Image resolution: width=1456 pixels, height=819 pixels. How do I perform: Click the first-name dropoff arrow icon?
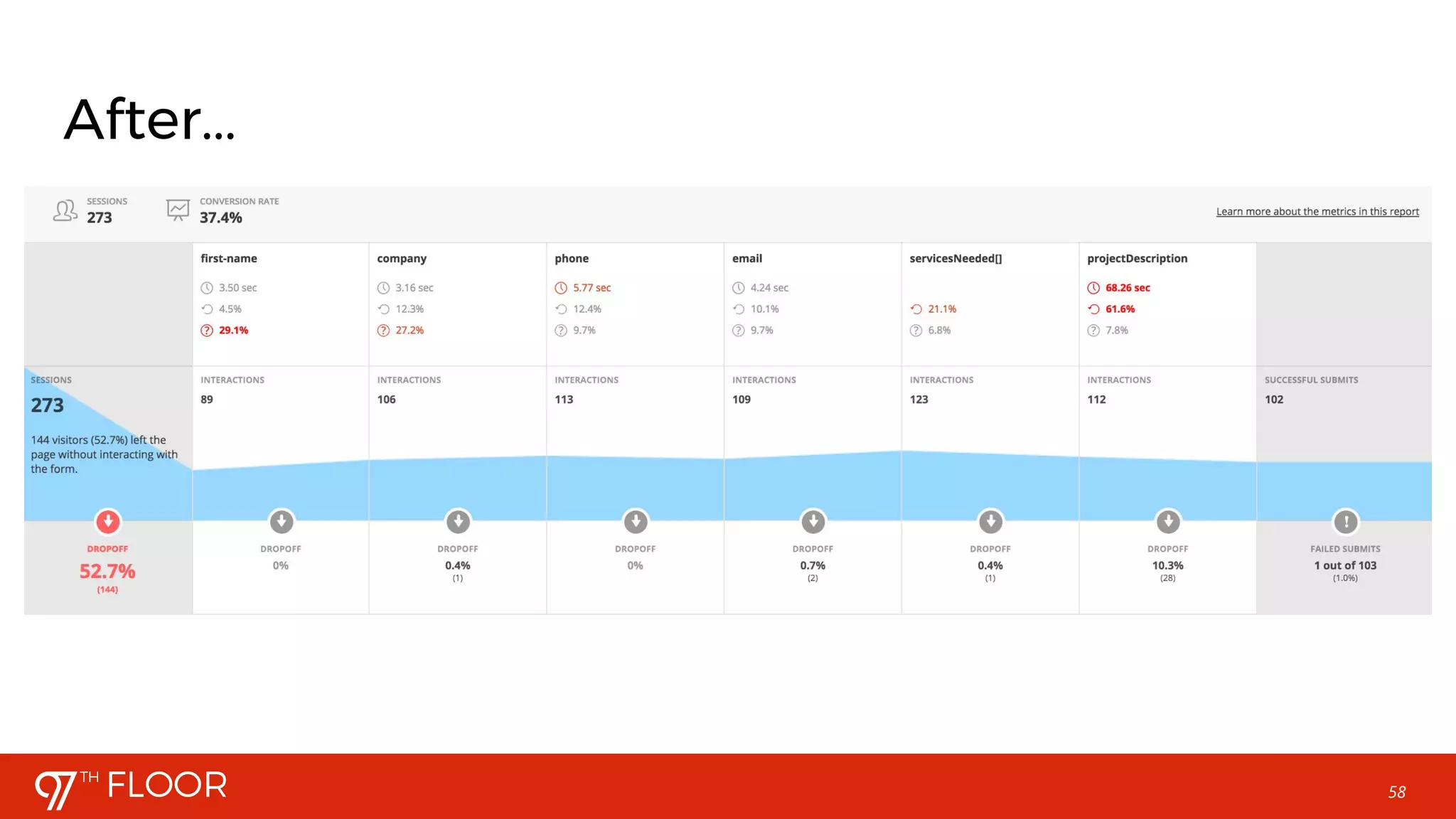282,522
